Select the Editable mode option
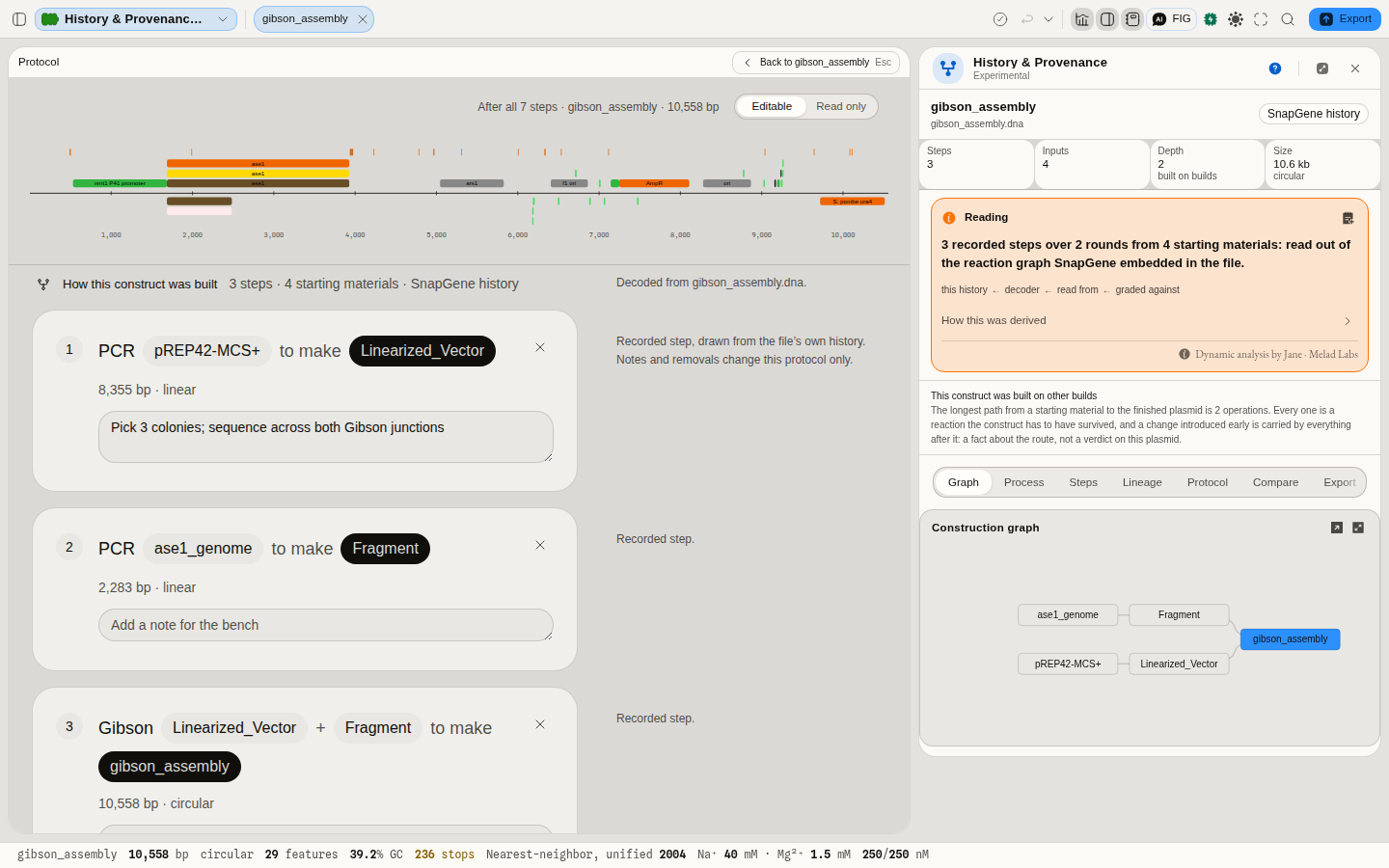The image size is (1389, 868). click(x=772, y=107)
